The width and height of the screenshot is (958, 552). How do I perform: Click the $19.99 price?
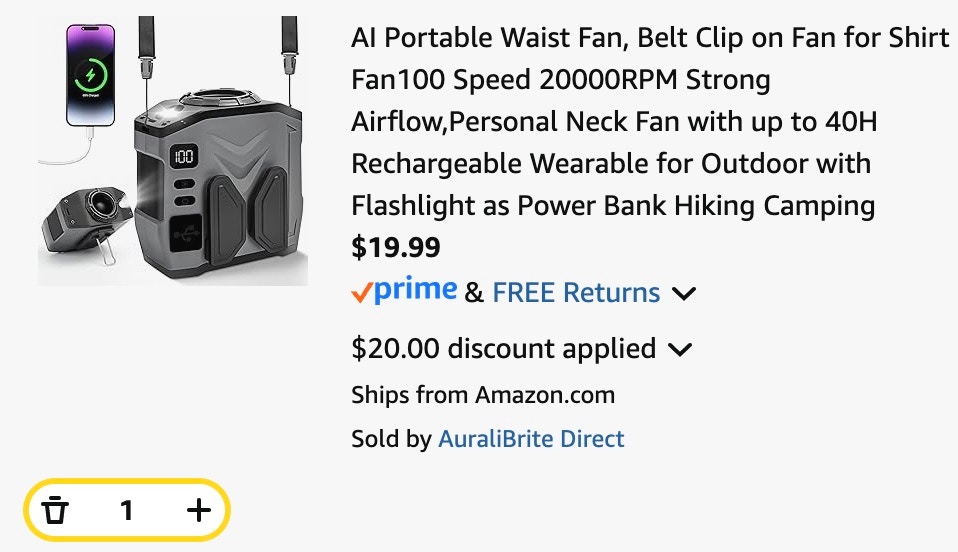[x=396, y=247]
